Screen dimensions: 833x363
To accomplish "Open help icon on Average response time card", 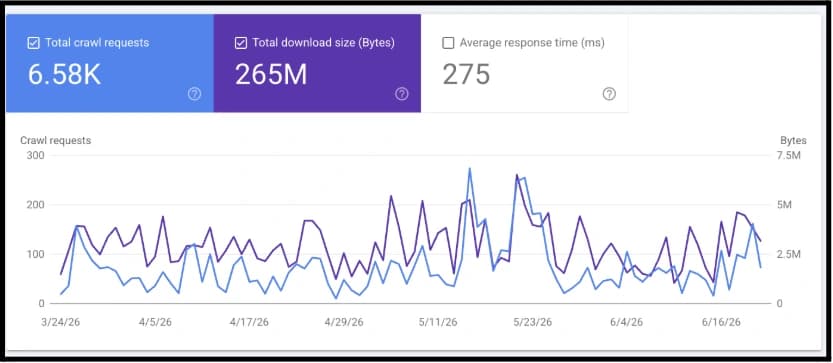I will tap(609, 94).
